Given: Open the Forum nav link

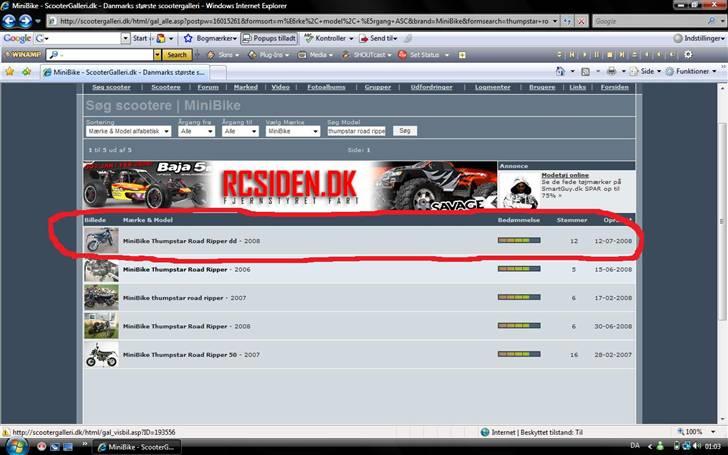Looking at the screenshot, I should pyautogui.click(x=208, y=87).
